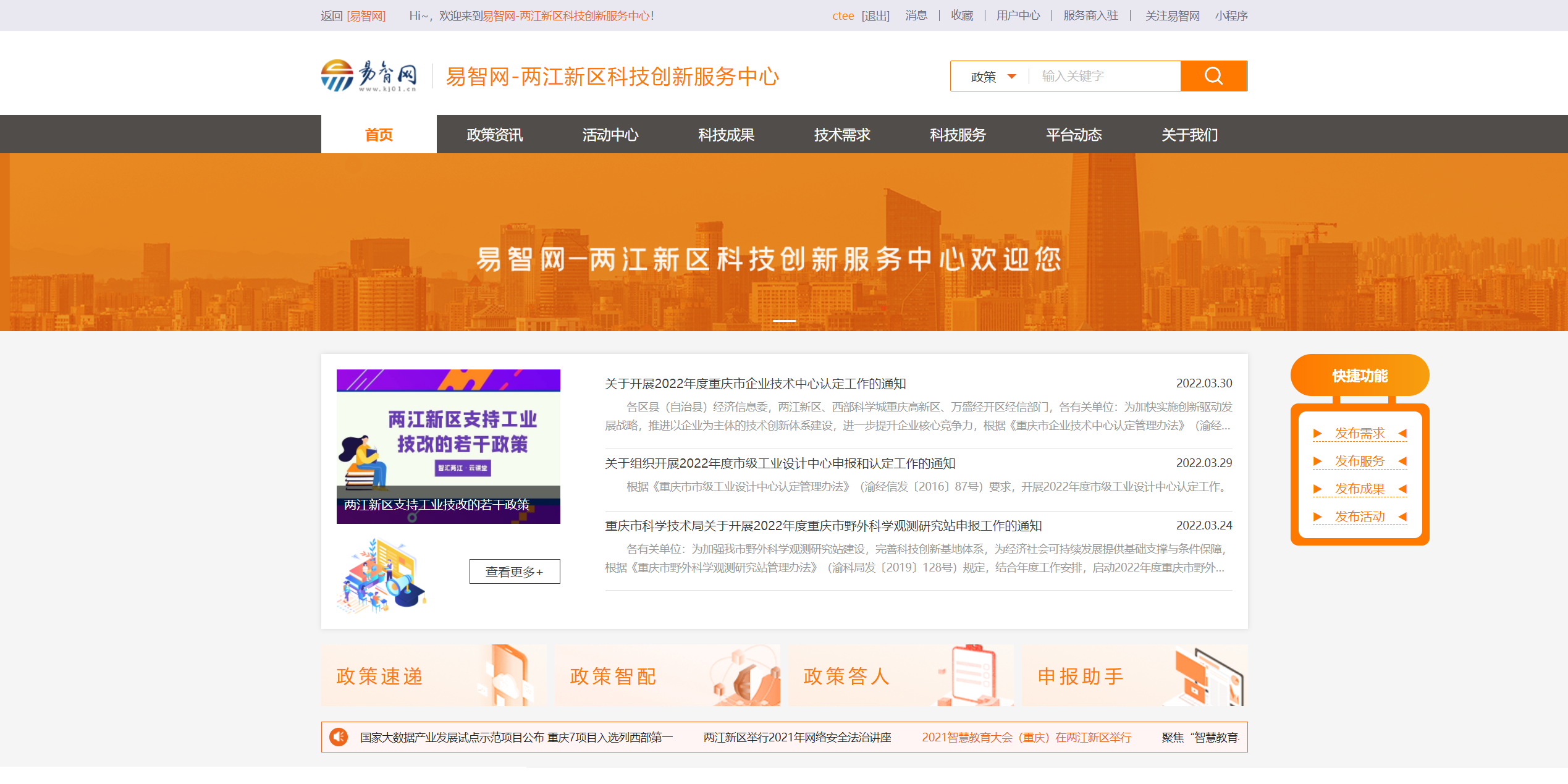Open 用户中心 in the top bar
The width and height of the screenshot is (1568, 784).
[x=1018, y=15]
